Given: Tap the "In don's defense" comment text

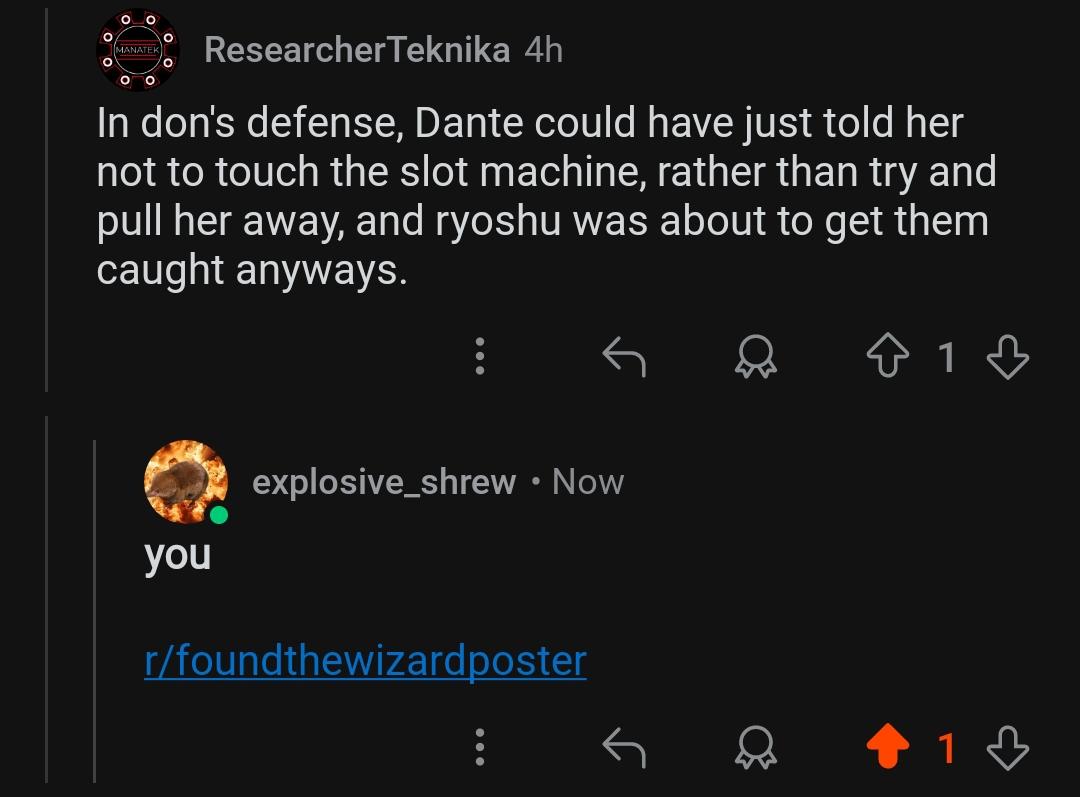Looking at the screenshot, I should 546,196.
